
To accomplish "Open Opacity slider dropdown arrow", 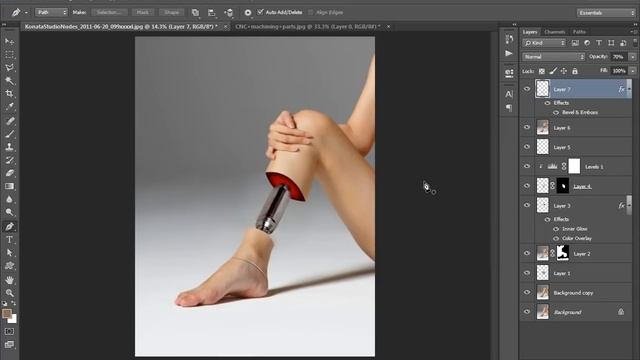I will click(633, 57).
